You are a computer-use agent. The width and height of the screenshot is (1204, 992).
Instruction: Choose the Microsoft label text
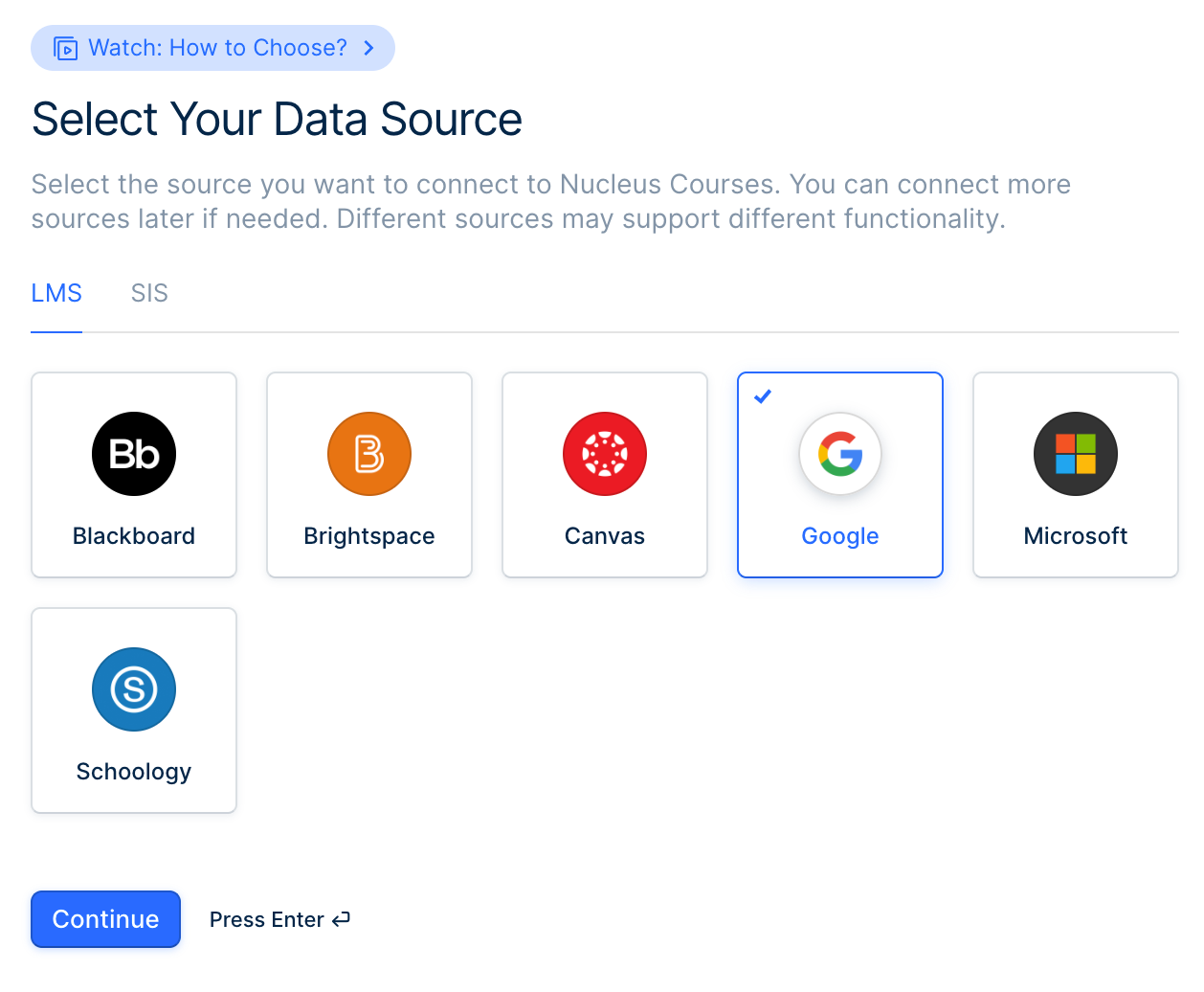(1076, 536)
